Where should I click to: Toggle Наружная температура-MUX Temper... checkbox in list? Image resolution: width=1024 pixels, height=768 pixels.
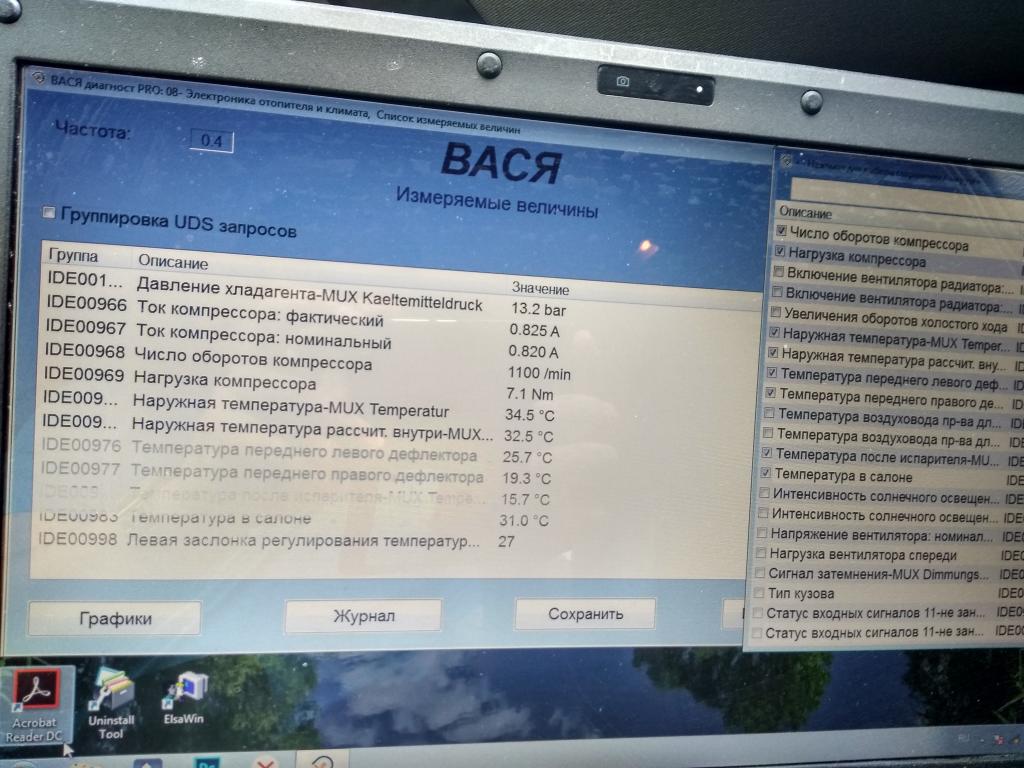click(x=775, y=332)
